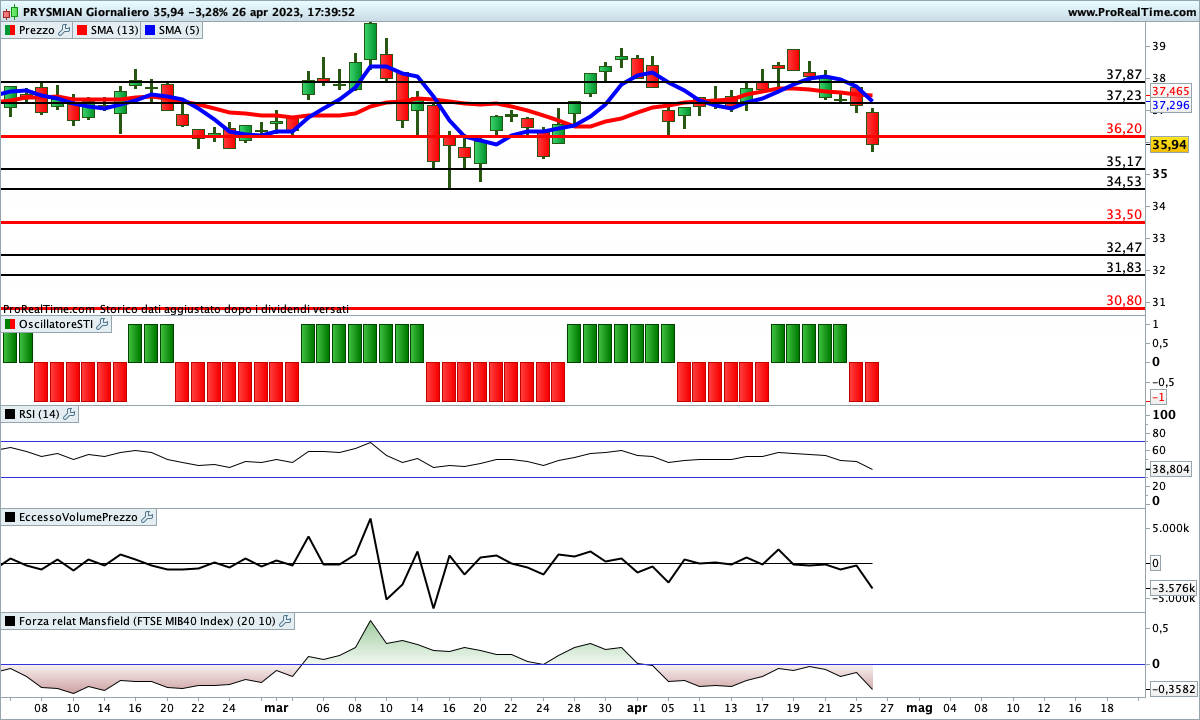Click the red SMA (13) color swatch
The image size is (1200, 720).
pyautogui.click(x=82, y=30)
